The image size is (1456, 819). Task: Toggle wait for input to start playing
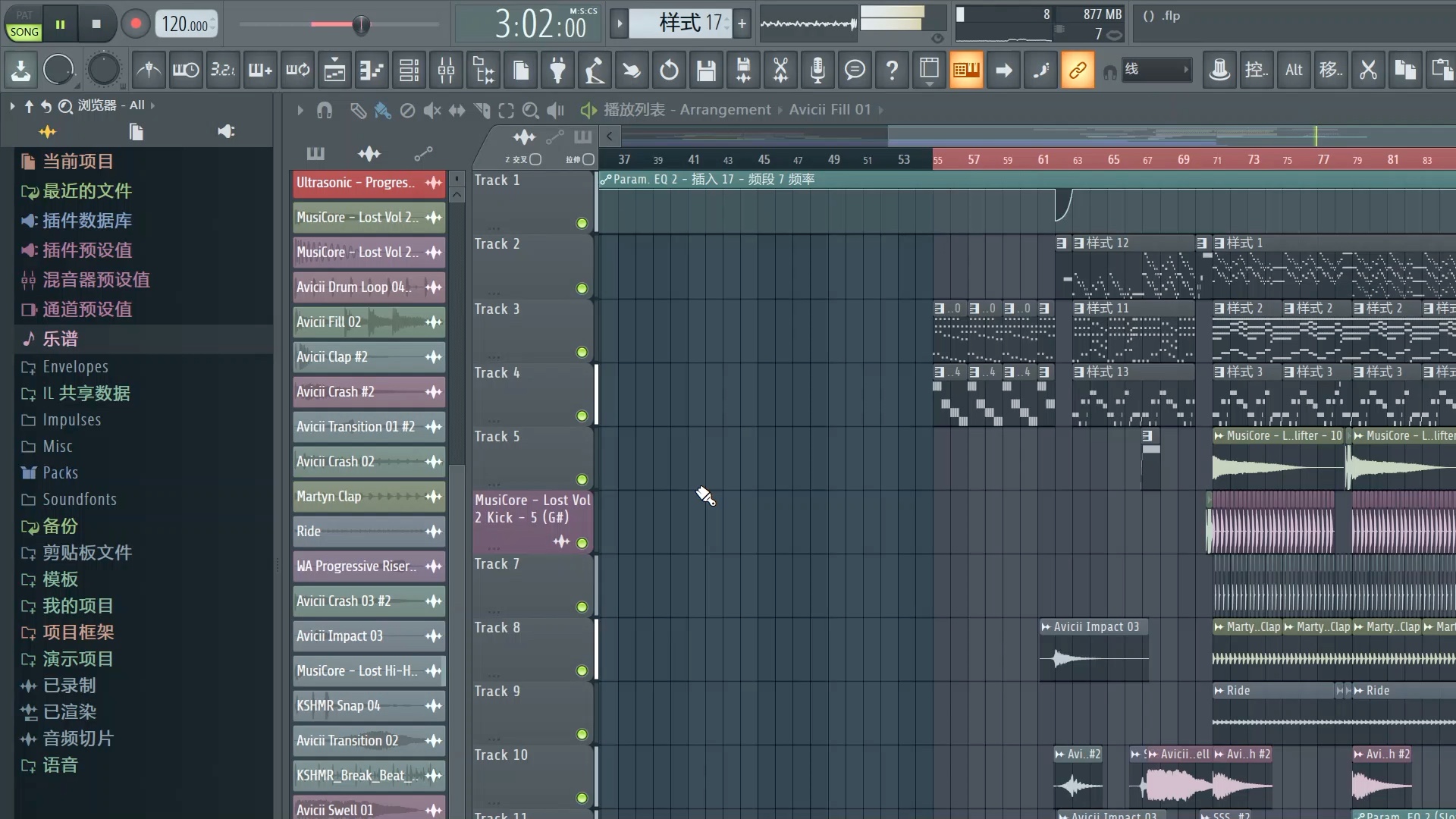click(186, 71)
